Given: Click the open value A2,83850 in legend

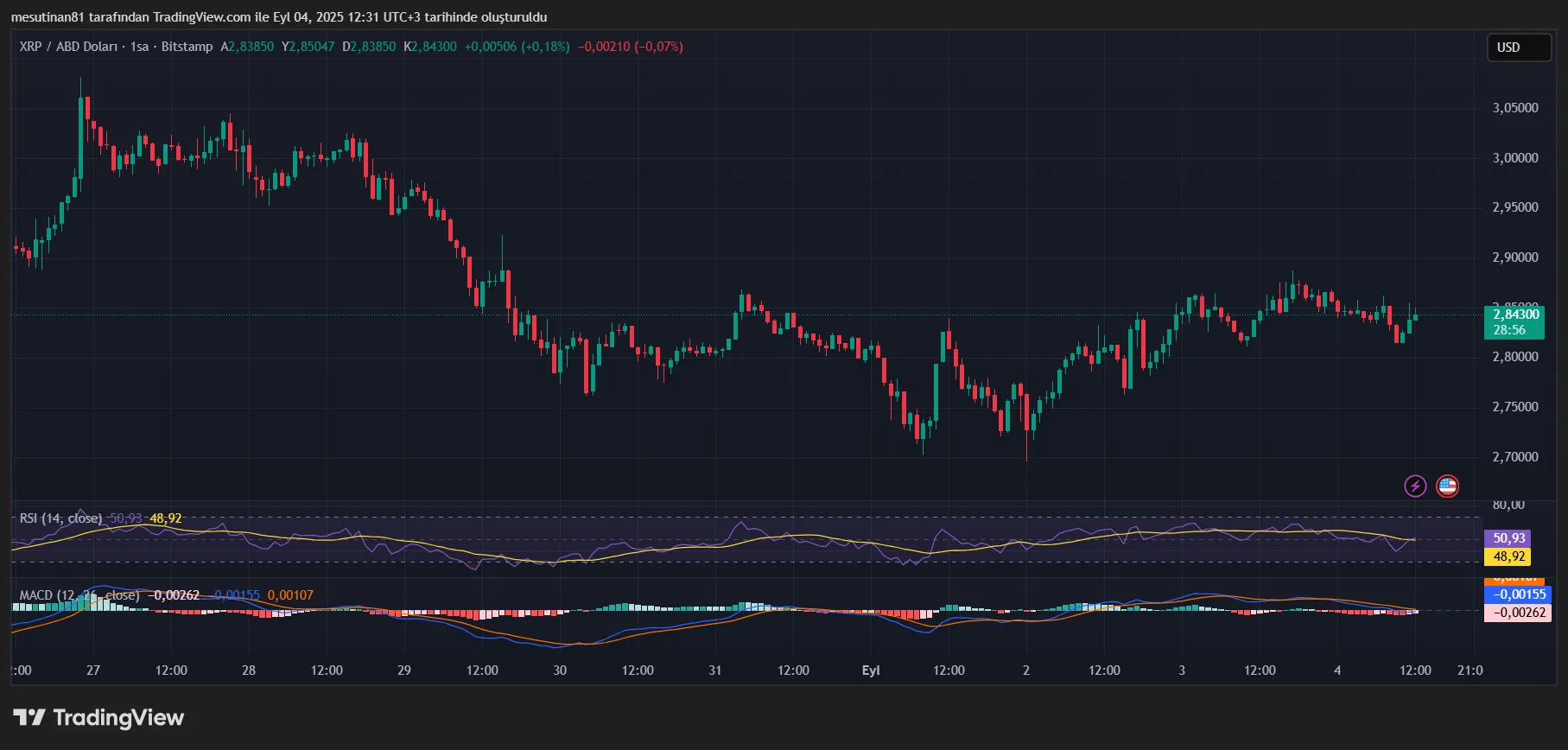Looking at the screenshot, I should coord(247,47).
